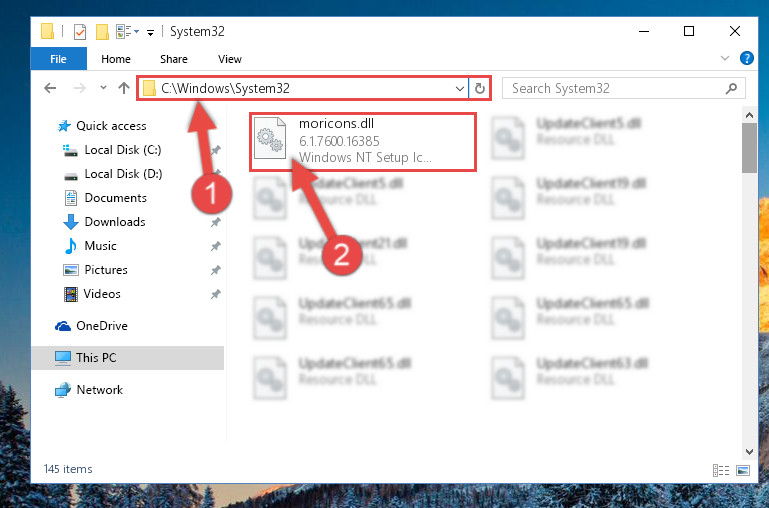Click the vertical scrollbar thumb
This screenshot has height=508, width=769.
pyautogui.click(x=749, y=148)
